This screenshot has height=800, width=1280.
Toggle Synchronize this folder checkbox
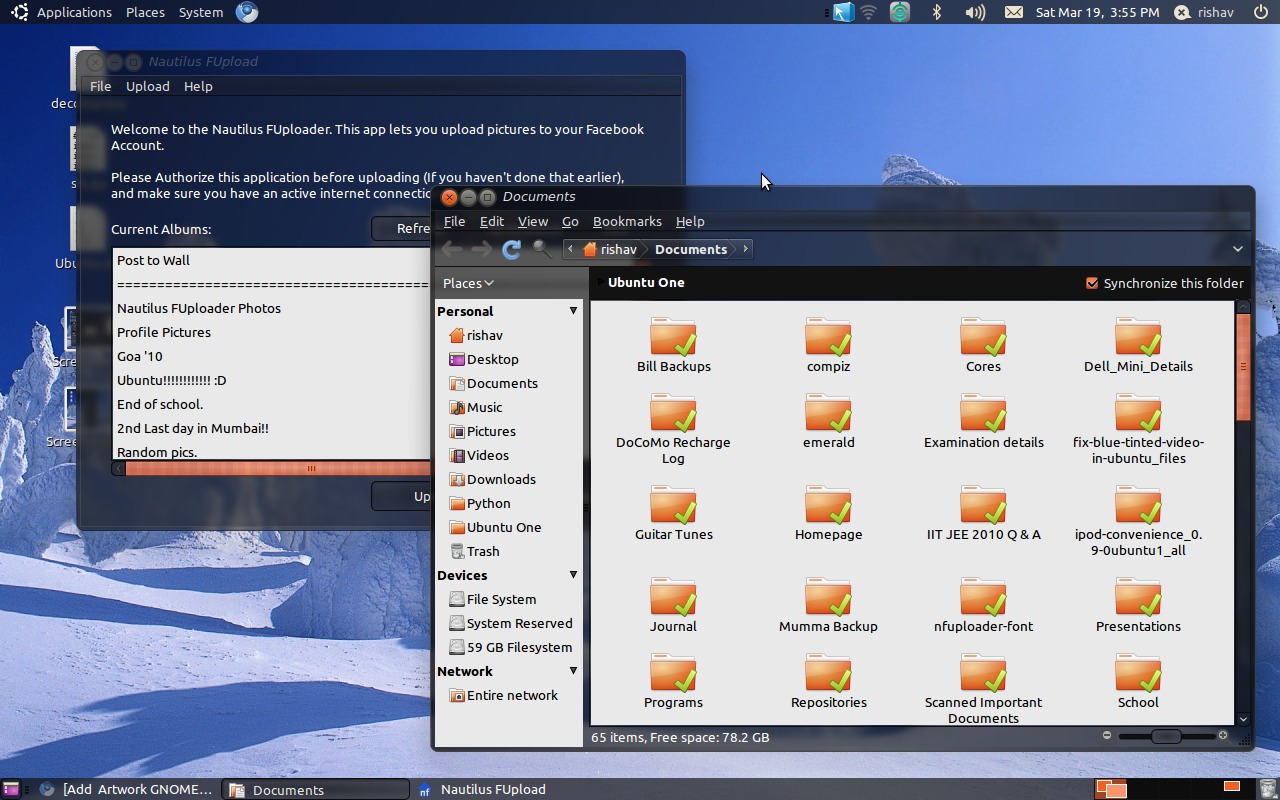click(x=1092, y=283)
